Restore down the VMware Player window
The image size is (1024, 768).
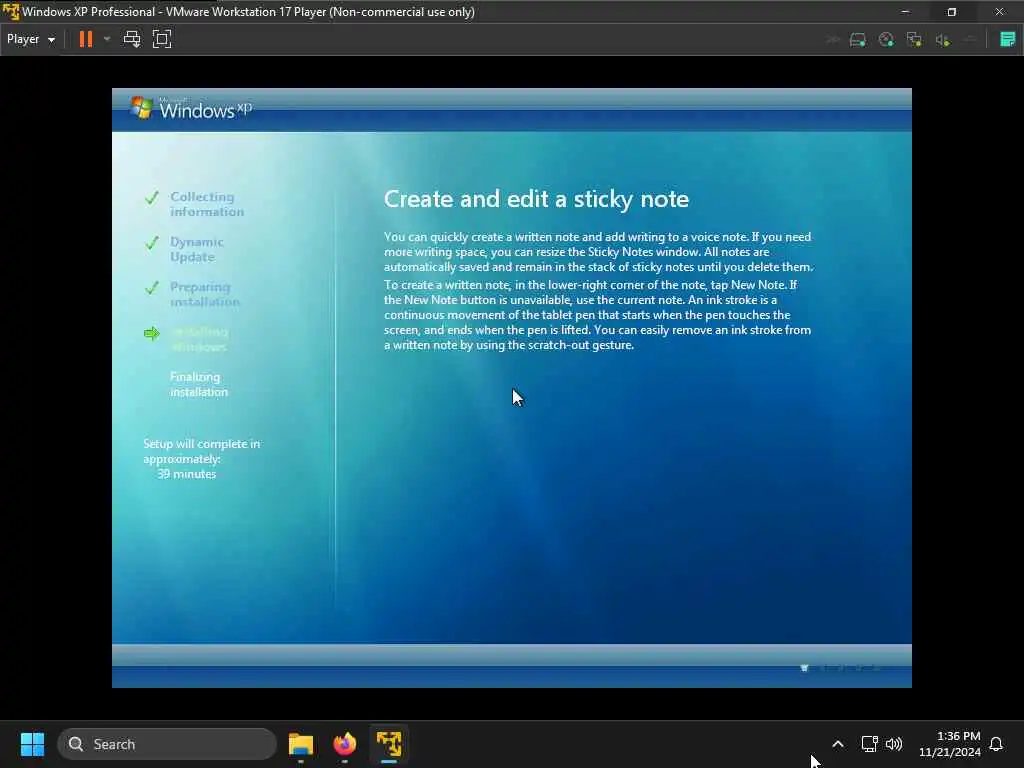[952, 12]
